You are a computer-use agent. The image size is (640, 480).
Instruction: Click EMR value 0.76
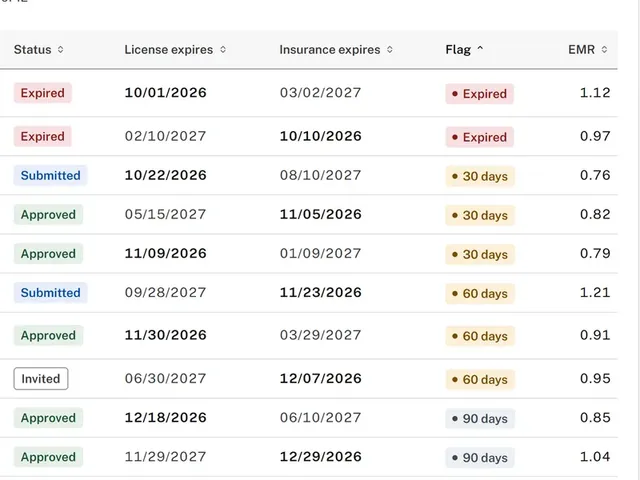point(595,175)
